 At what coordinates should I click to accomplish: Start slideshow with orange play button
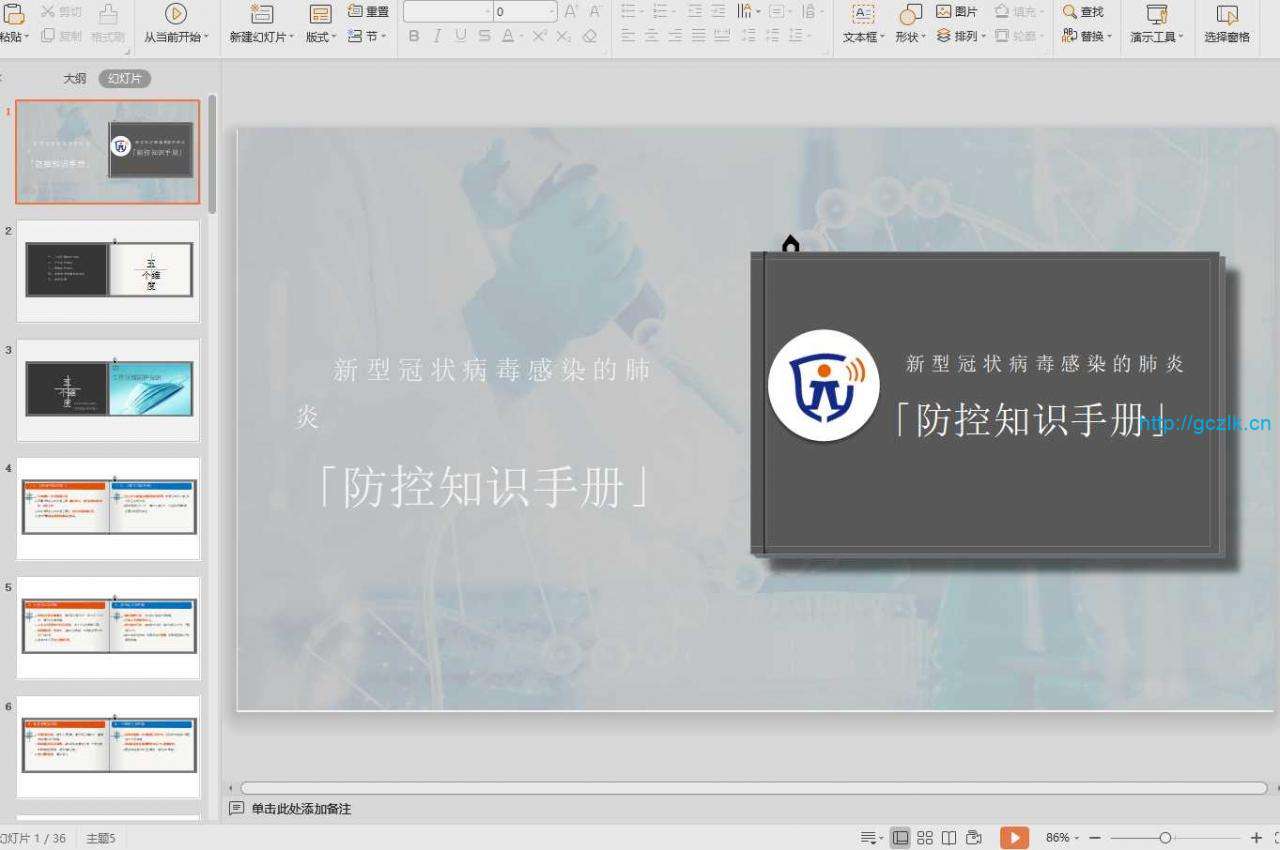1013,838
